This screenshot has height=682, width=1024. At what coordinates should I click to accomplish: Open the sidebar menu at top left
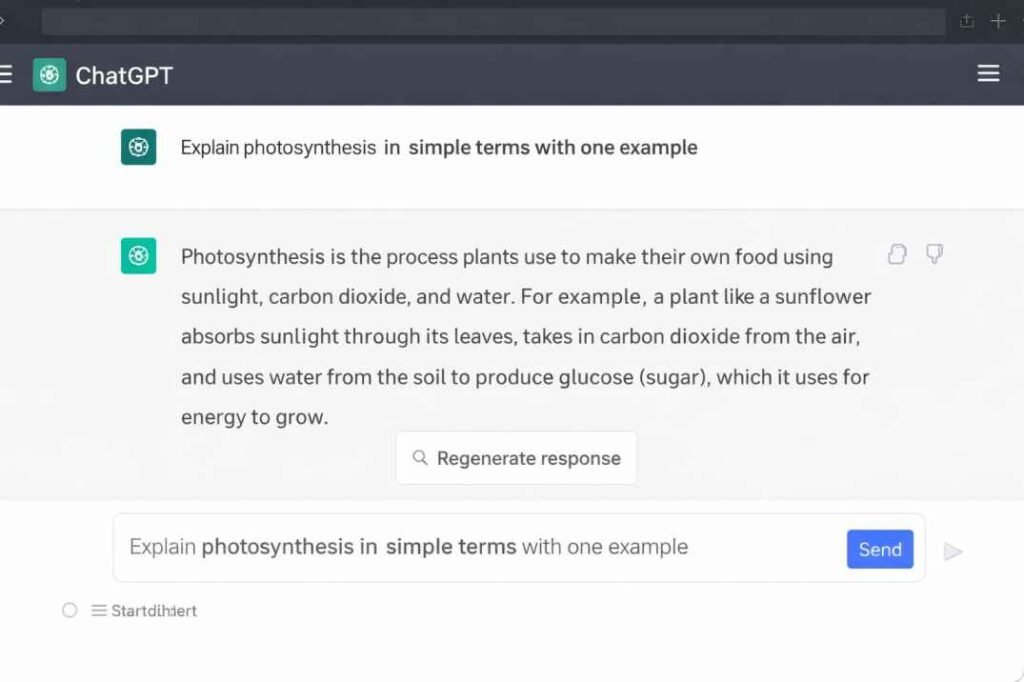tap(6, 73)
